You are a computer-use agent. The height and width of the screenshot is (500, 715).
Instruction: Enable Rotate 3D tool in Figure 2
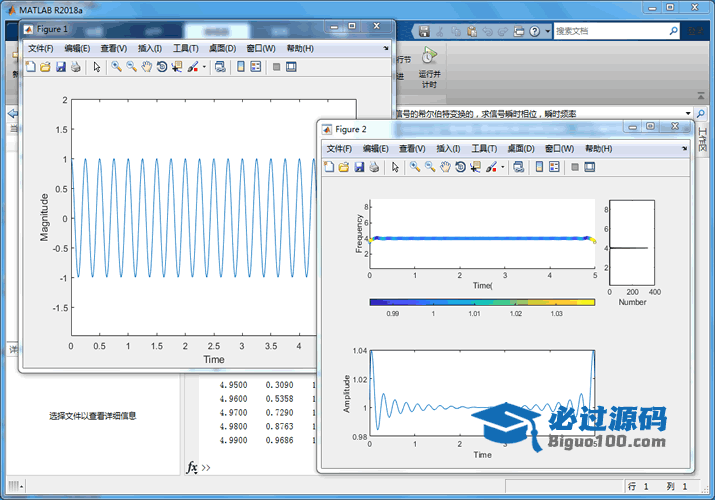(460, 167)
